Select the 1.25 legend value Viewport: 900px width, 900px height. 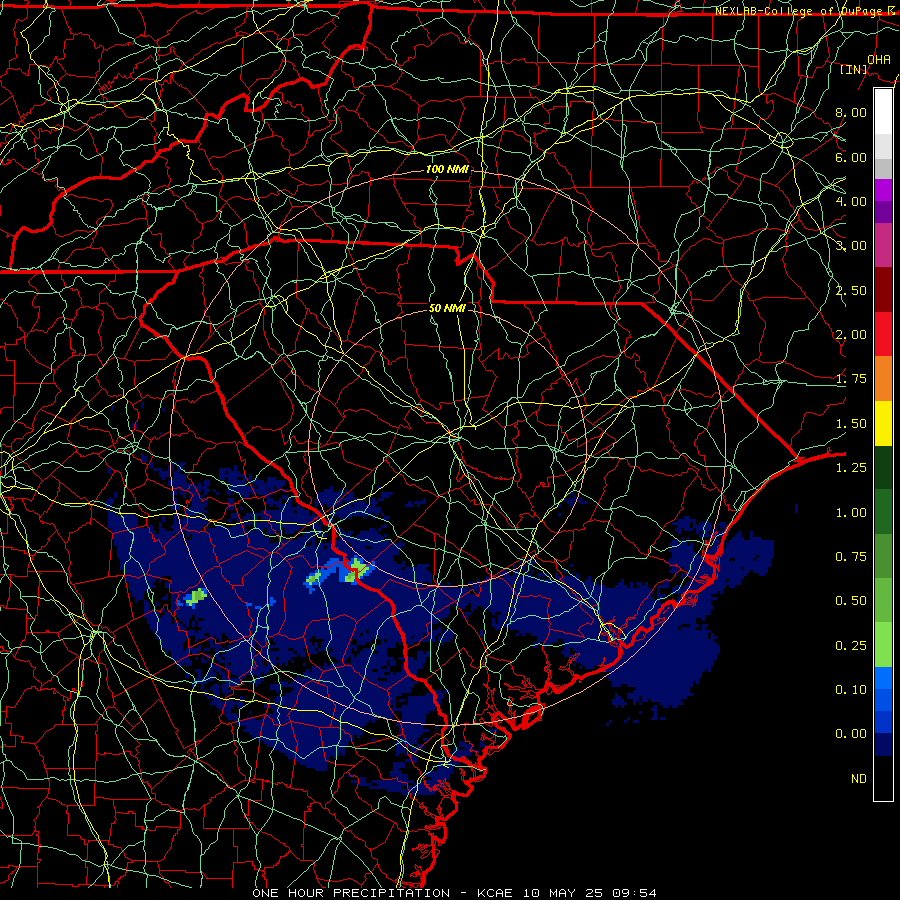pyautogui.click(x=851, y=468)
